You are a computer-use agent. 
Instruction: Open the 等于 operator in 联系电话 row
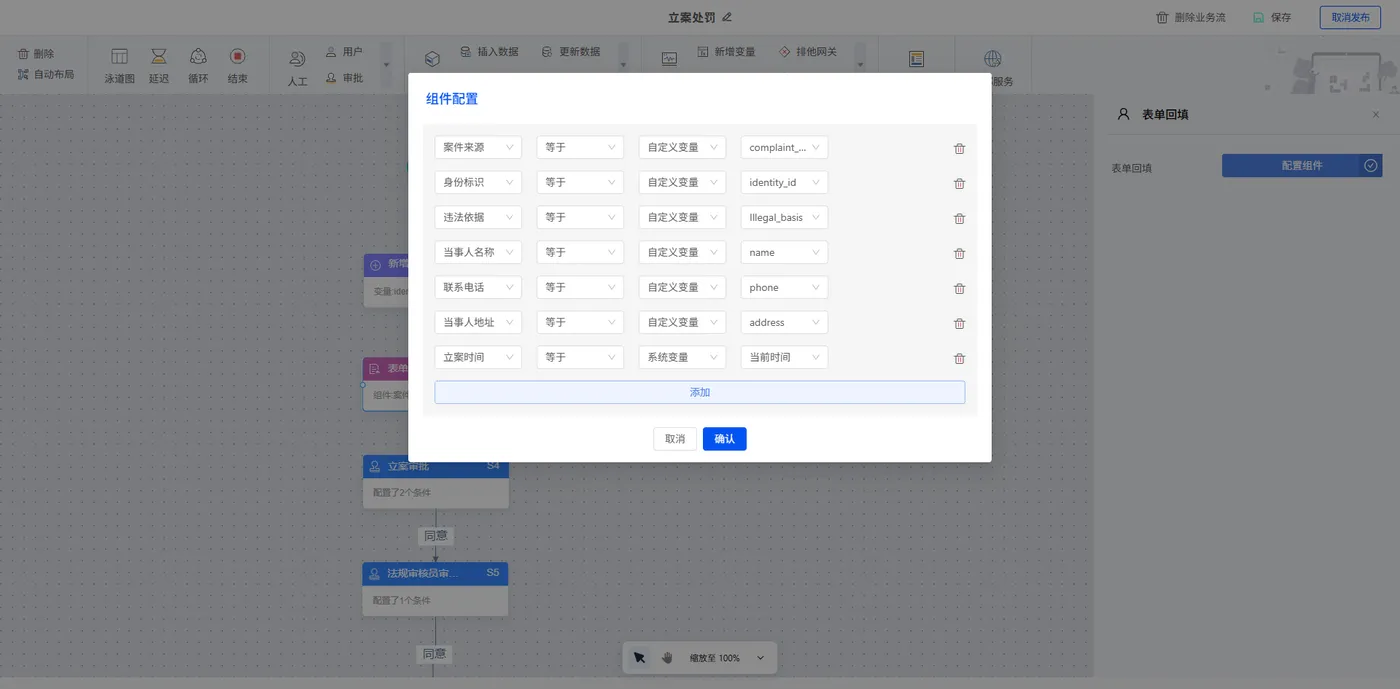(x=580, y=287)
